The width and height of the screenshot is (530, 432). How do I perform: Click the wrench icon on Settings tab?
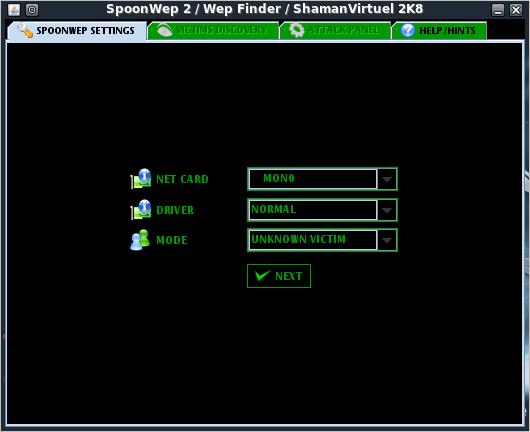(x=25, y=30)
